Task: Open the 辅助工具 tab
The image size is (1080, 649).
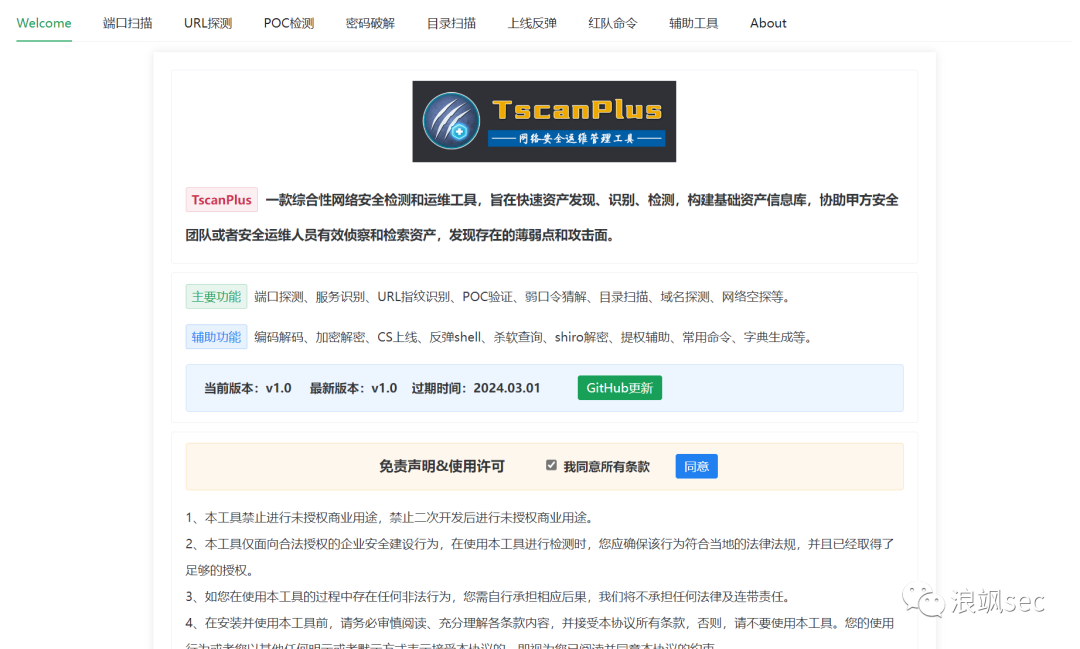Action: (x=694, y=23)
